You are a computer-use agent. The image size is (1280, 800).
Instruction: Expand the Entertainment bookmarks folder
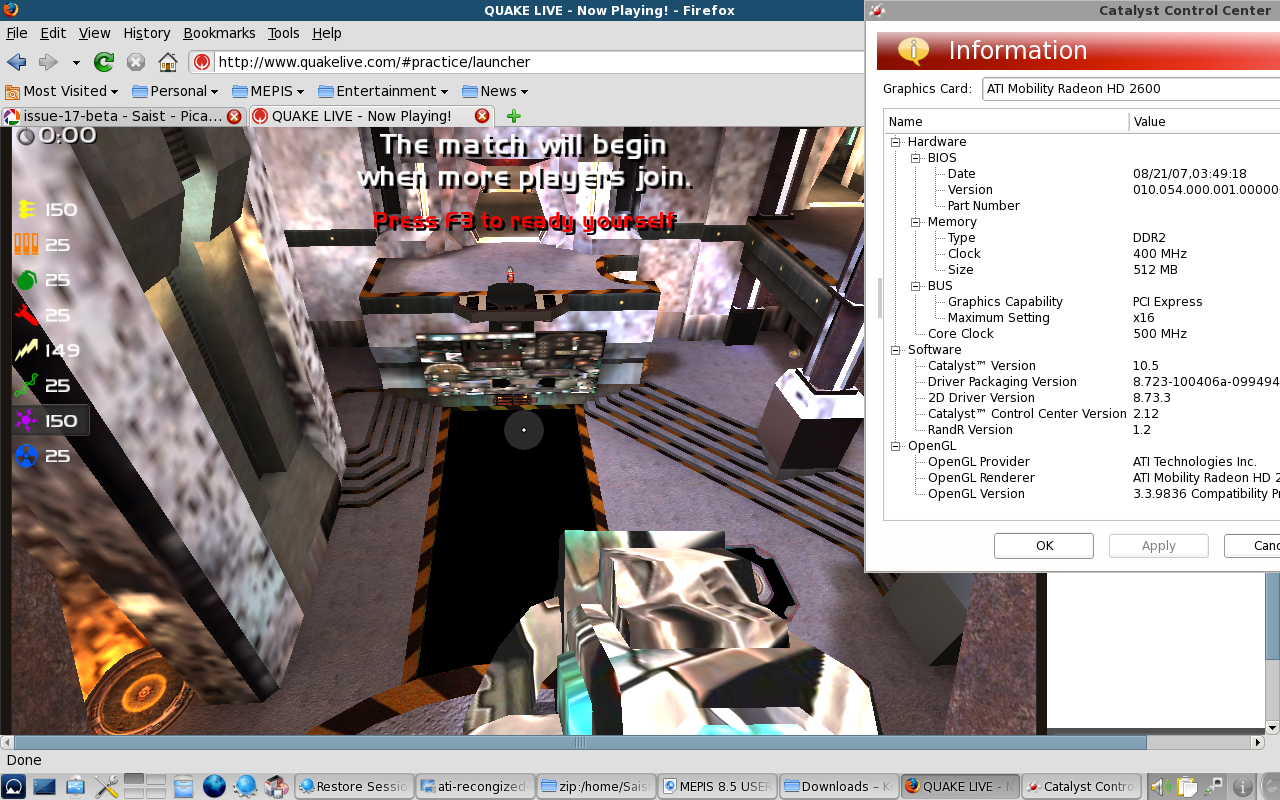(384, 91)
